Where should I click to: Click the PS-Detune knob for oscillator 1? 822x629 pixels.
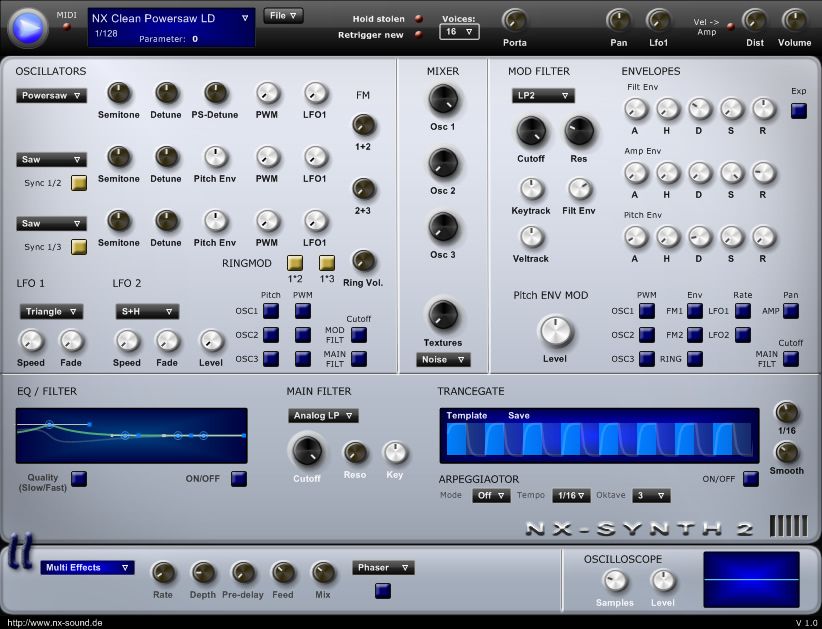(x=215, y=93)
